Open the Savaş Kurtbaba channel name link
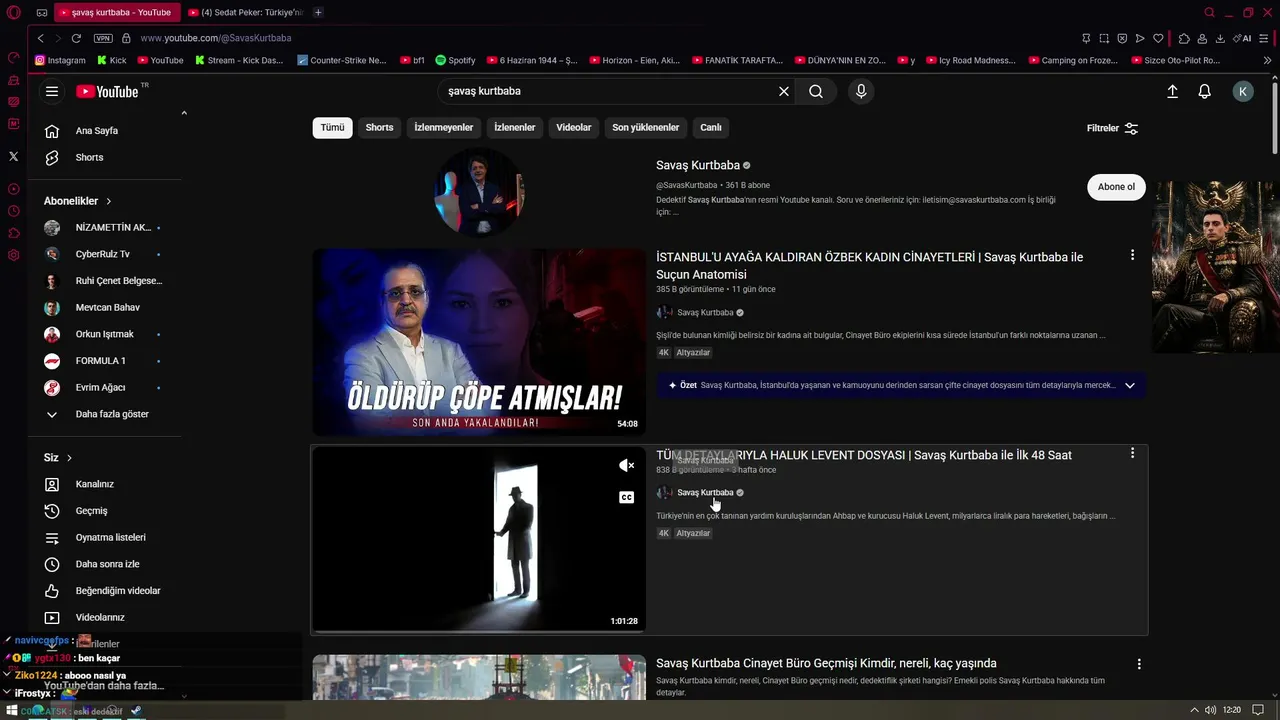Image resolution: width=1280 pixels, height=720 pixels. click(698, 165)
